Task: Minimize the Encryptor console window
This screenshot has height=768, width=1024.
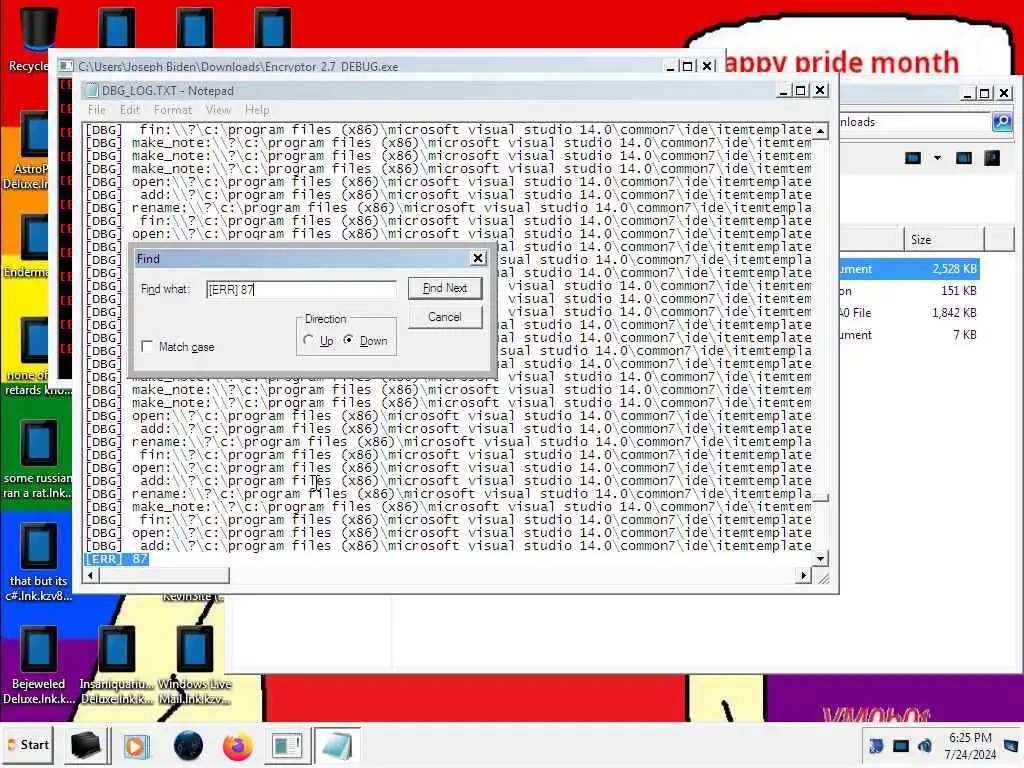Action: [x=671, y=66]
